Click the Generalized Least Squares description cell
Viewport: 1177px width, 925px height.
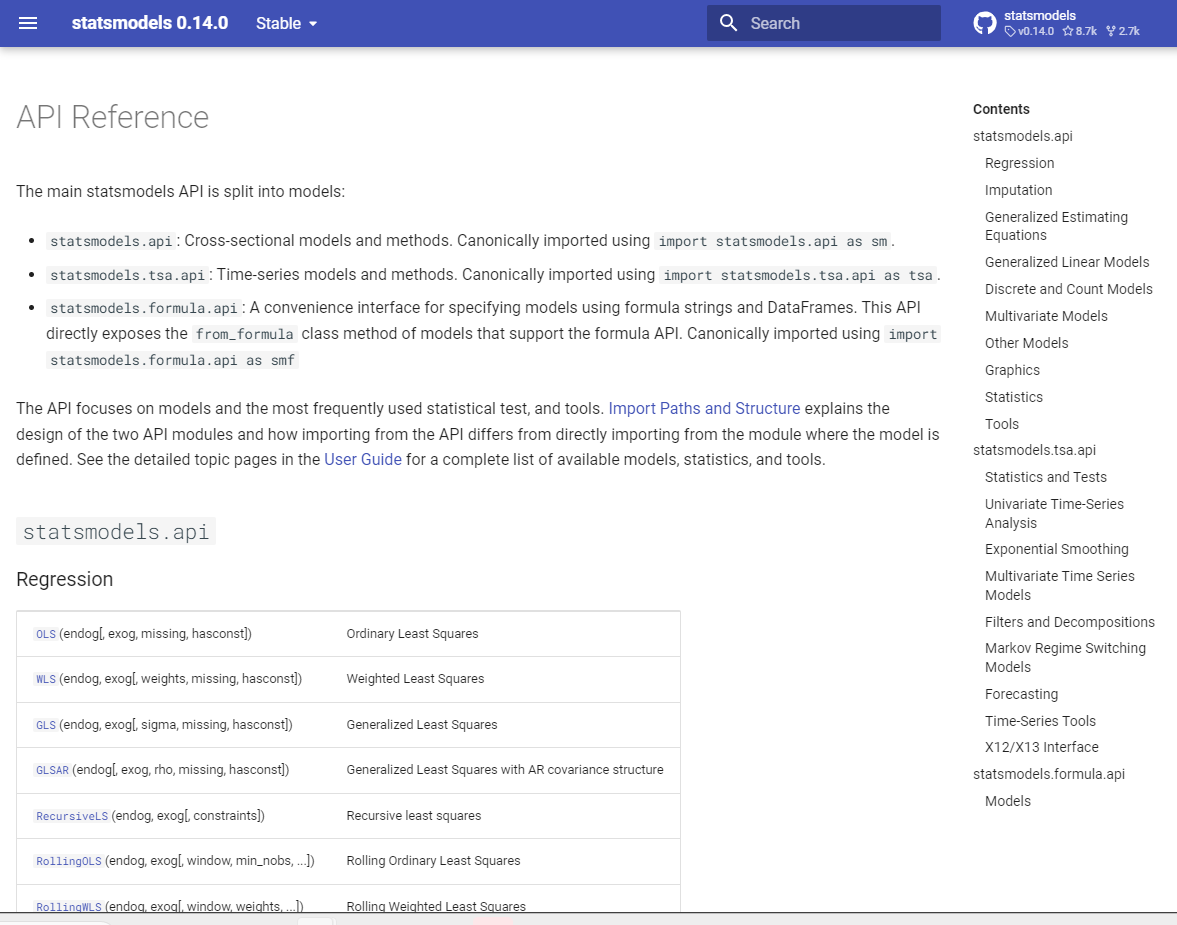422,725
